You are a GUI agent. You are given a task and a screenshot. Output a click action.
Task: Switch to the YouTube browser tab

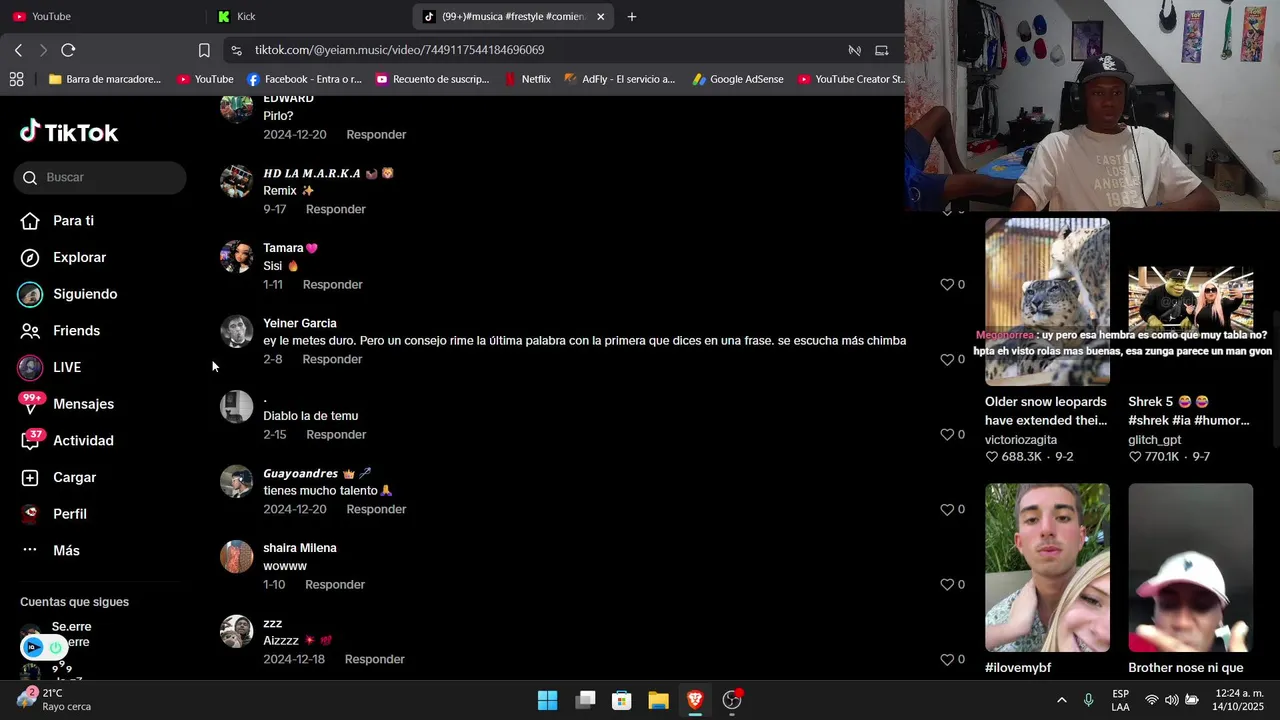click(100, 16)
